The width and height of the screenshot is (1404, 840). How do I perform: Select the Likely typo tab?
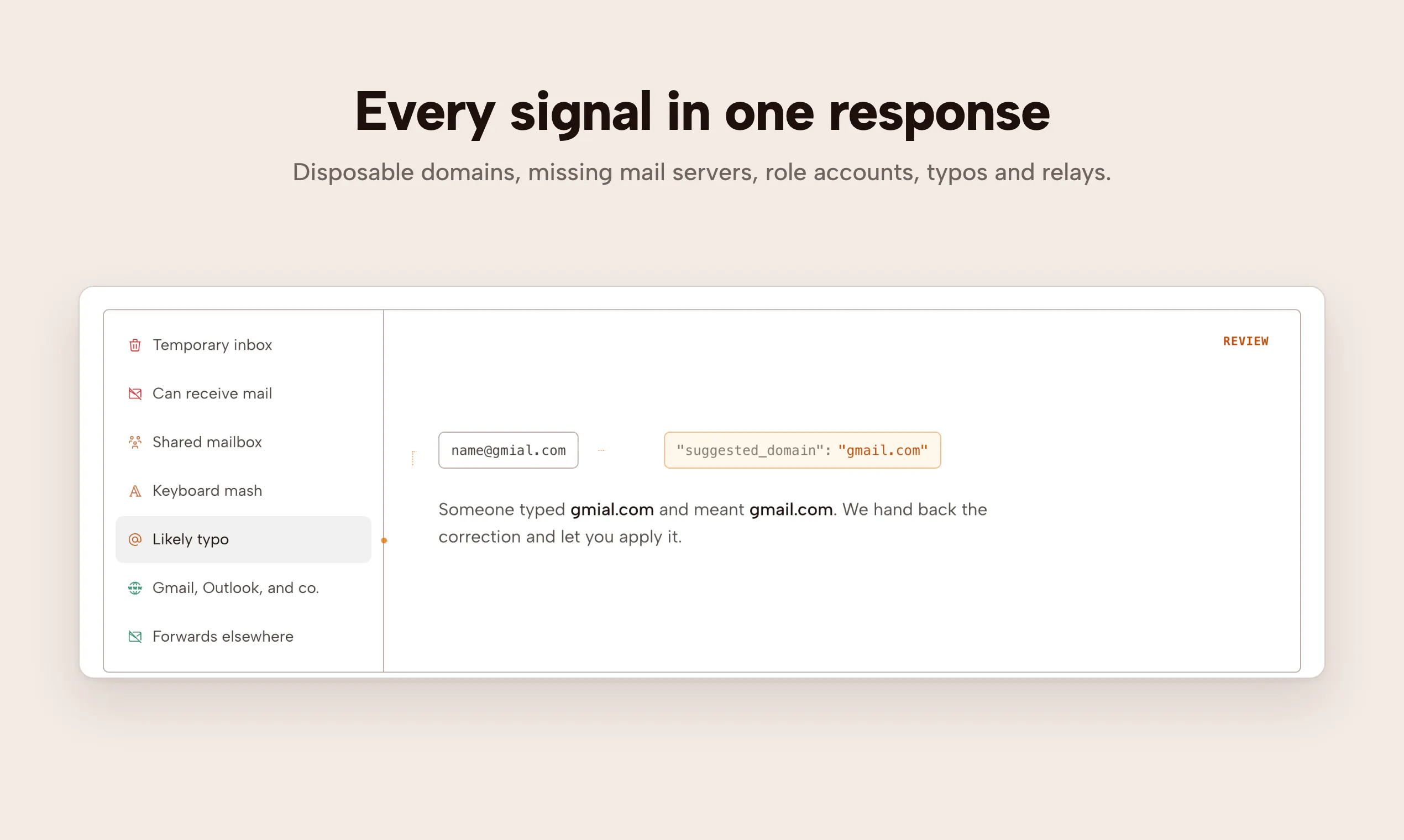tap(243, 539)
